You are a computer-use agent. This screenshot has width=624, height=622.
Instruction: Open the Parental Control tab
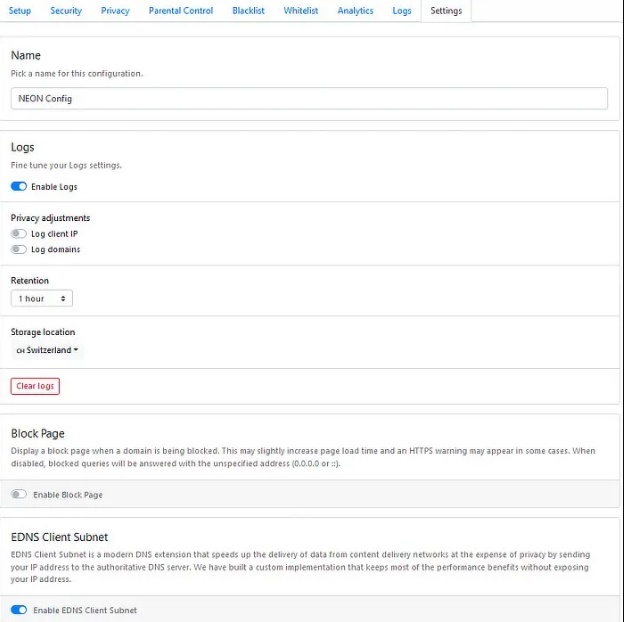[x=181, y=11]
